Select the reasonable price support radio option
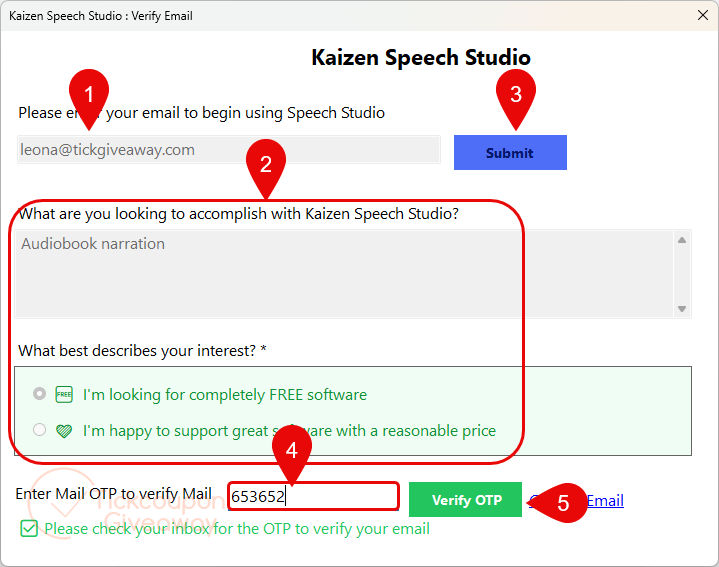Screen dimensions: 719x567 pos(39,430)
